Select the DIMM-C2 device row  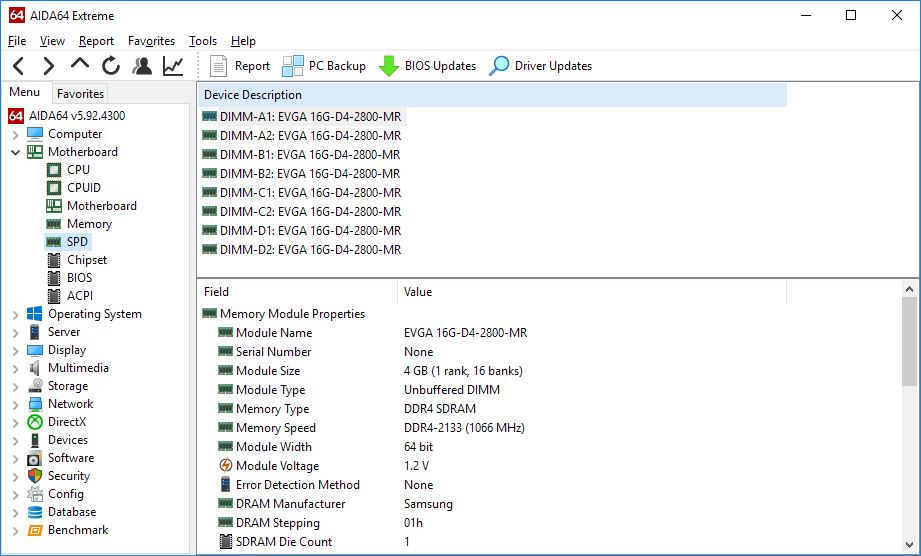click(x=302, y=211)
